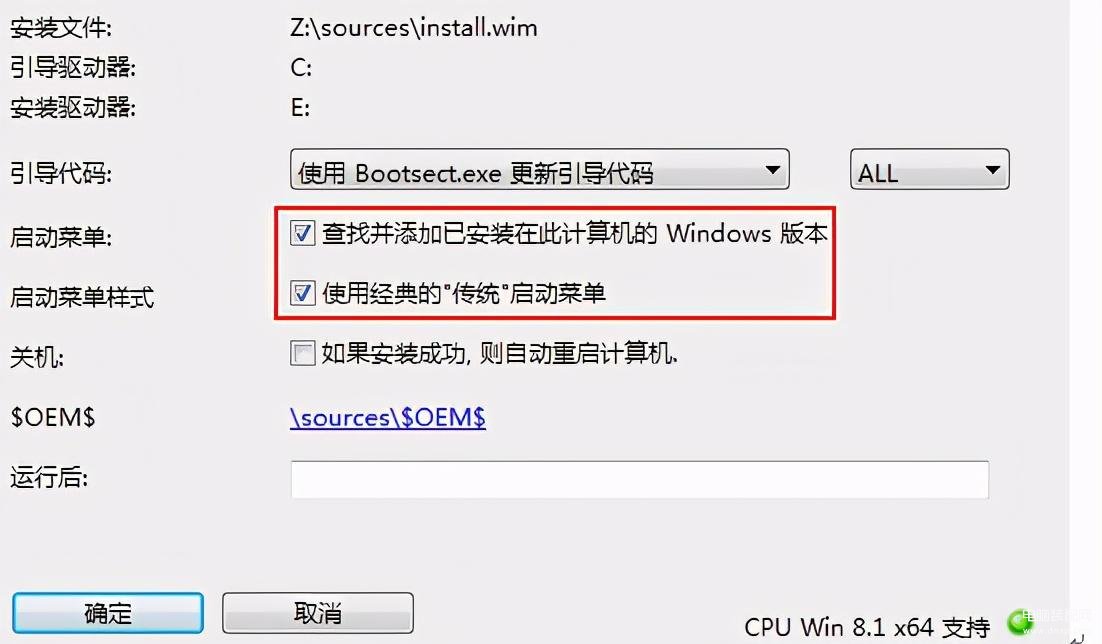Focus the 运行后 text field
The height and width of the screenshot is (644, 1102).
pos(640,479)
